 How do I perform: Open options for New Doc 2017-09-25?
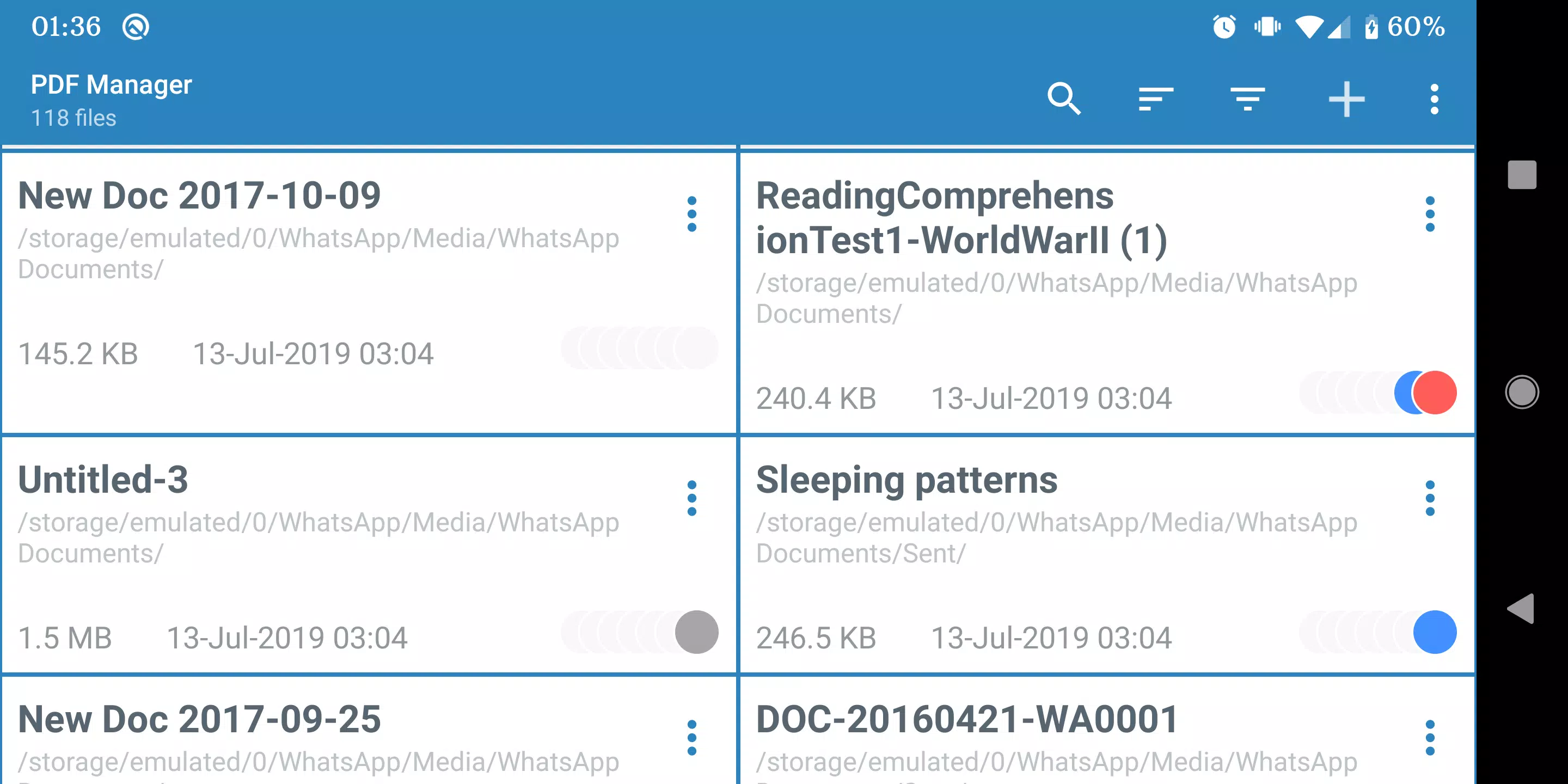coord(691,738)
